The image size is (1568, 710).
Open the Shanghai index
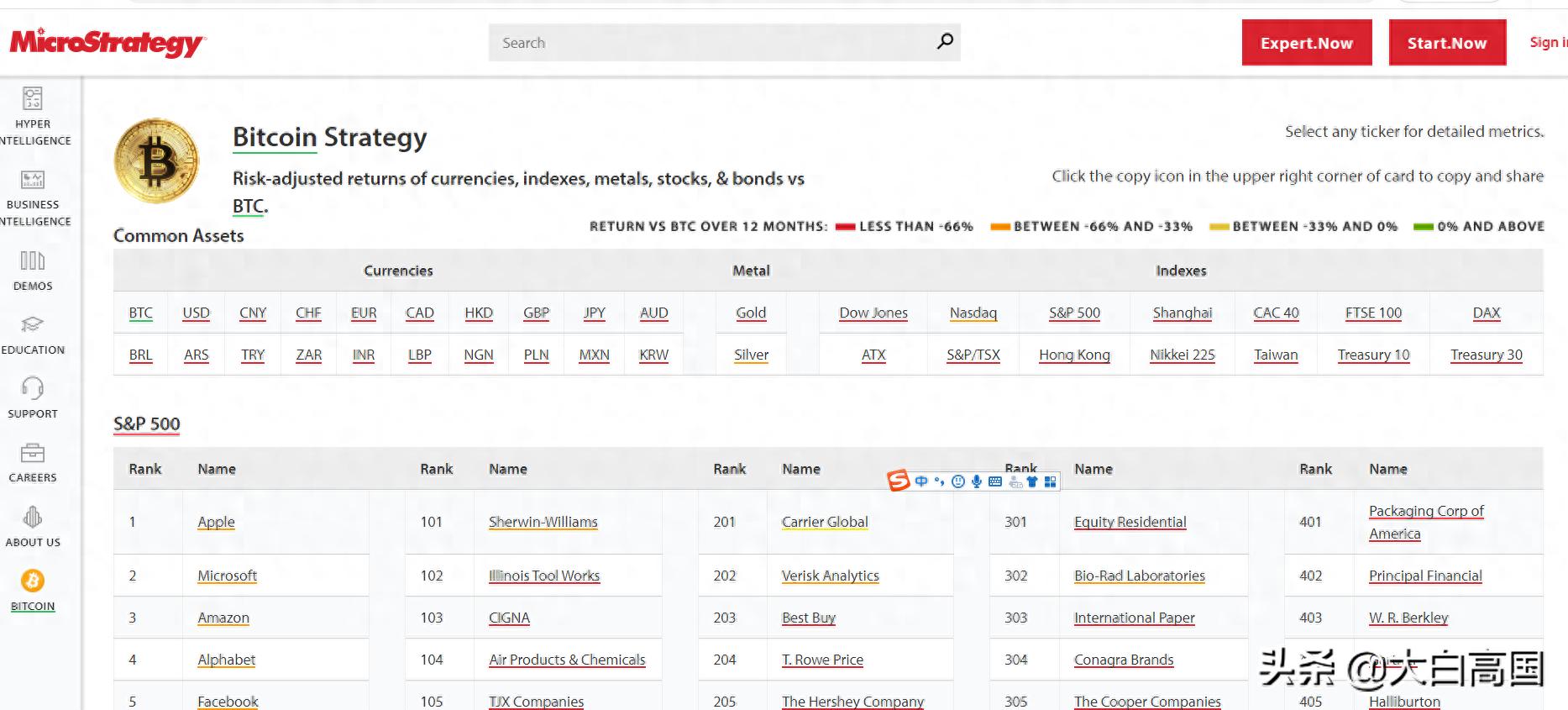[x=1183, y=313]
